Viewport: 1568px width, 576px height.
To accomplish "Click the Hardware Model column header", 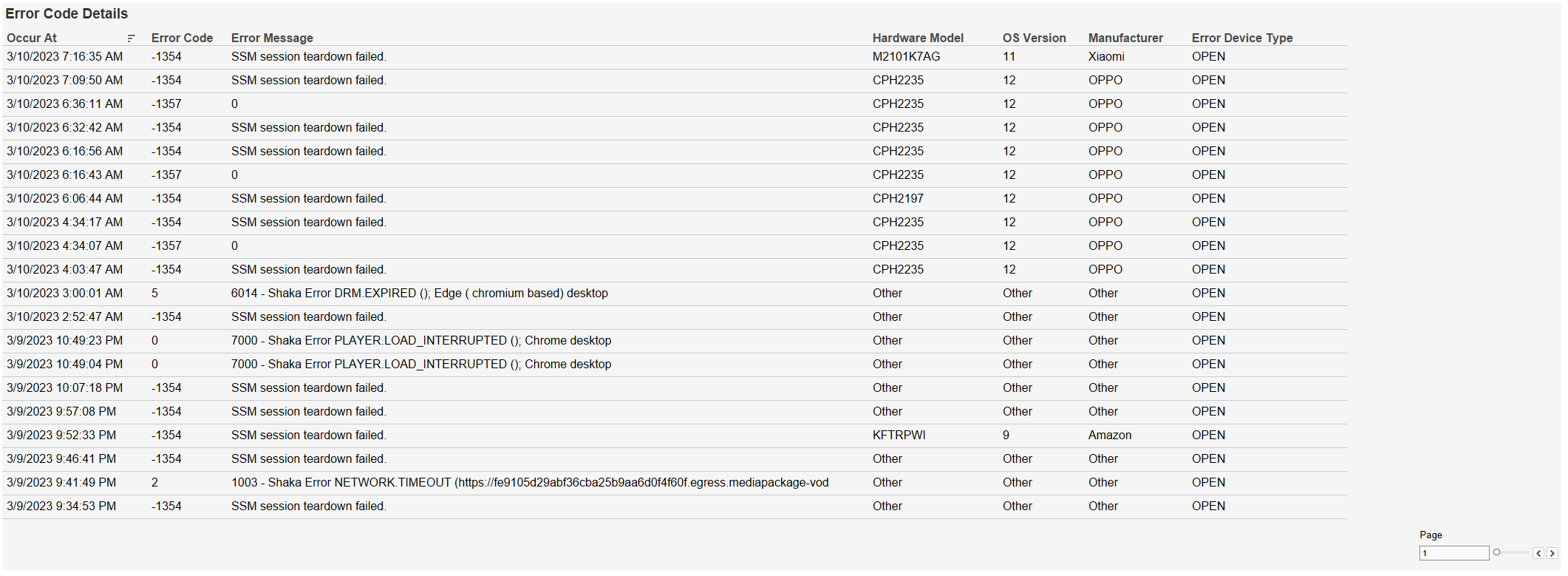I will (x=918, y=38).
